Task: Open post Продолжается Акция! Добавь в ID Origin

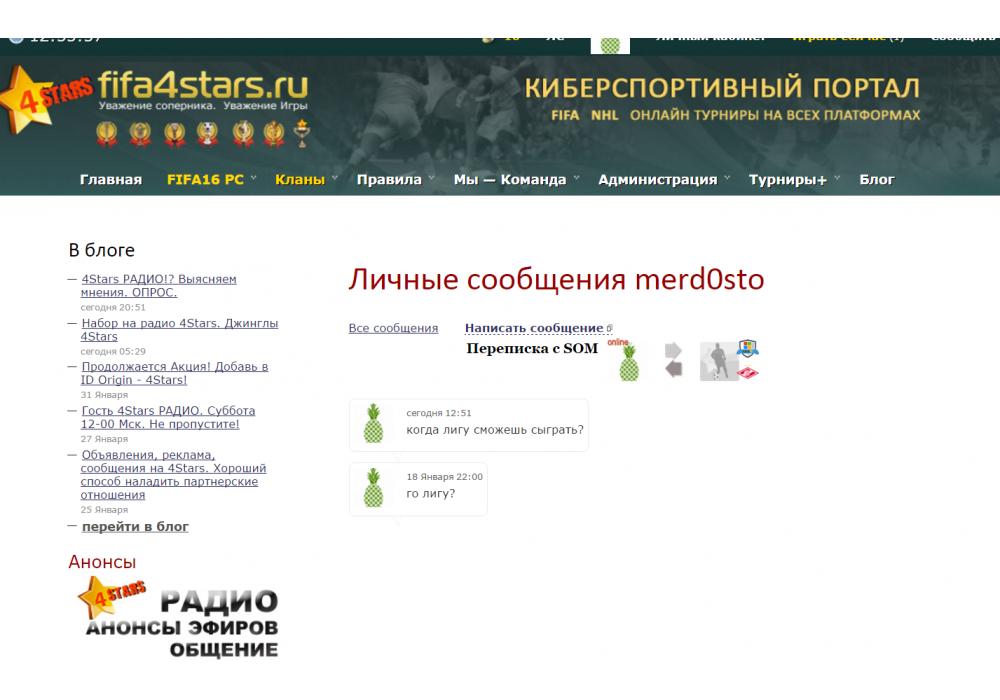Action: (x=174, y=373)
